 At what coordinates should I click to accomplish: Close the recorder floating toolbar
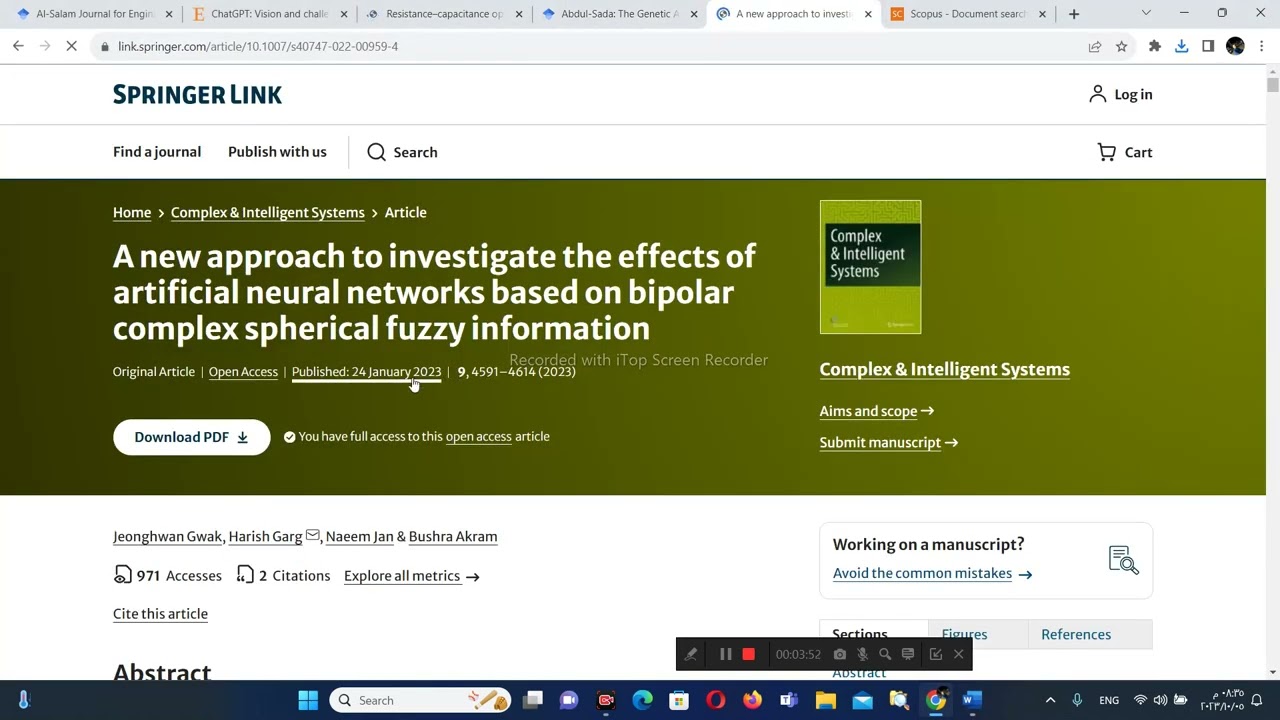point(958,654)
